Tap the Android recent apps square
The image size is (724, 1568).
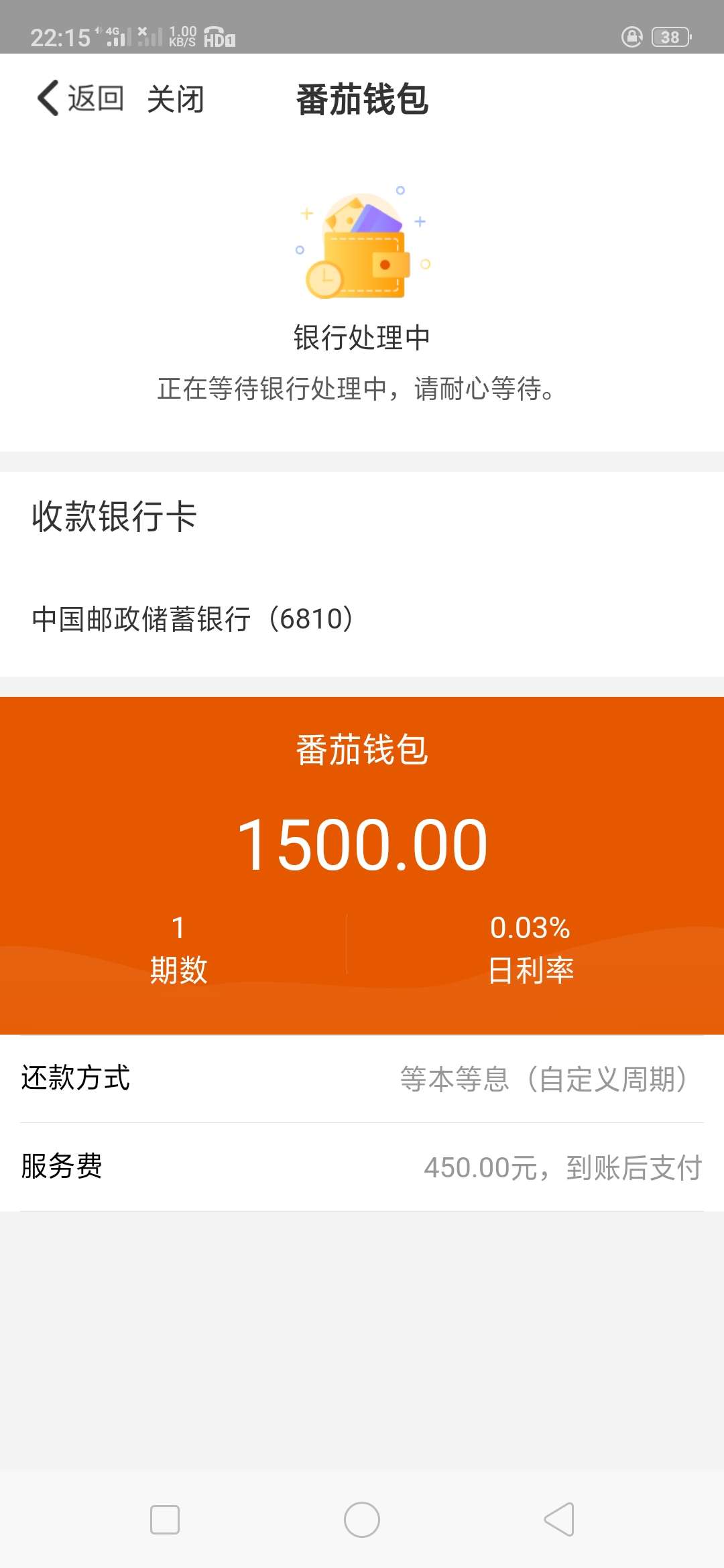[164, 1520]
